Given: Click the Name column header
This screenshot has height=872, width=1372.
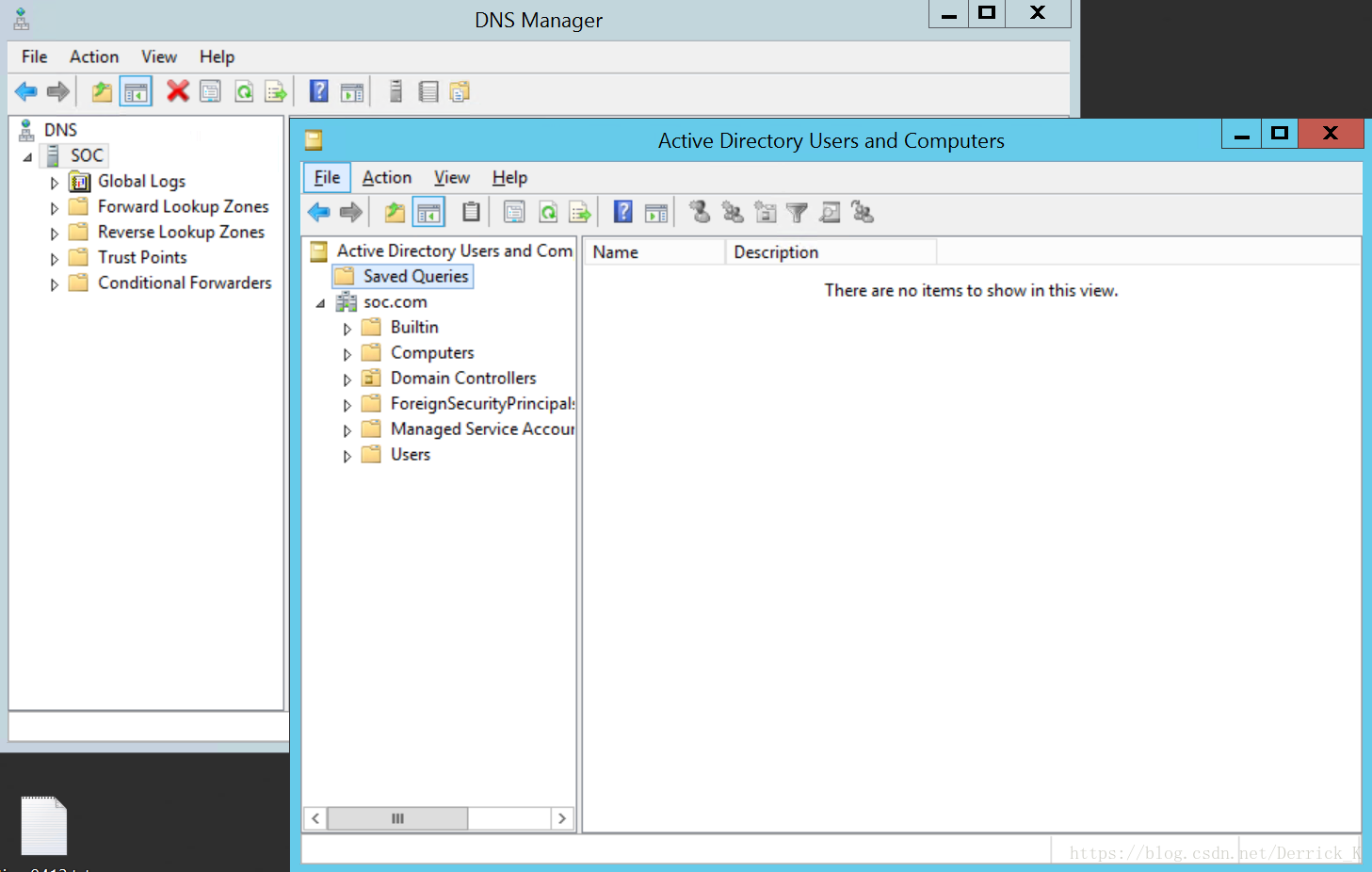Looking at the screenshot, I should point(654,251).
